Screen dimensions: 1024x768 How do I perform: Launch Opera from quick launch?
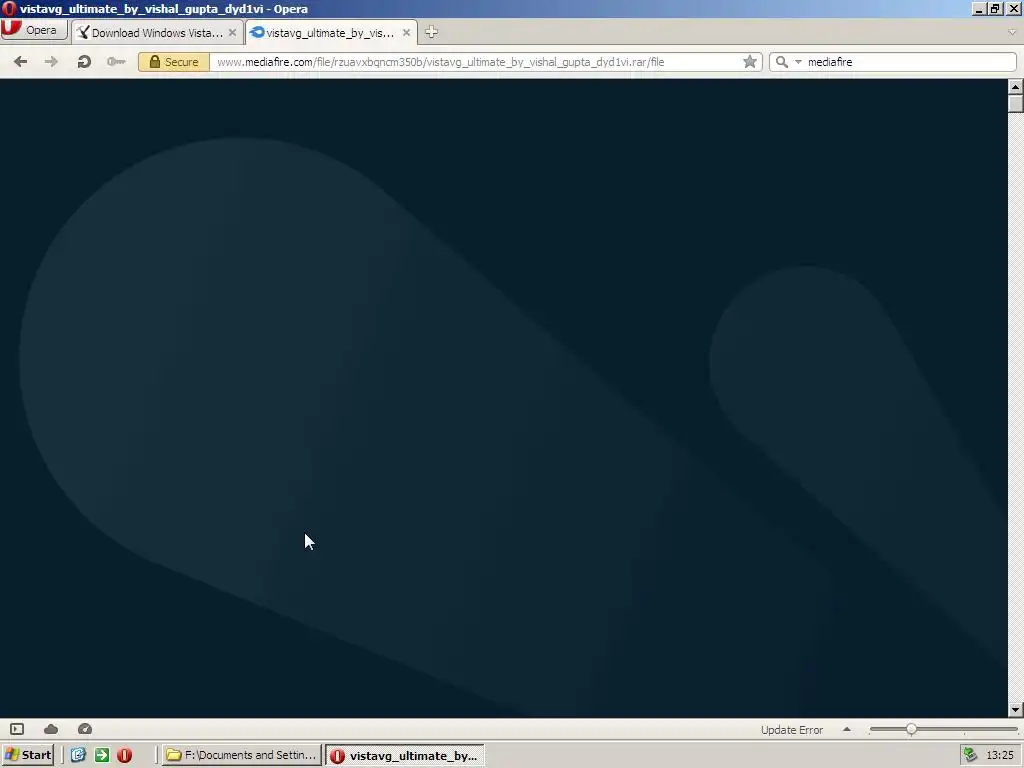point(125,755)
